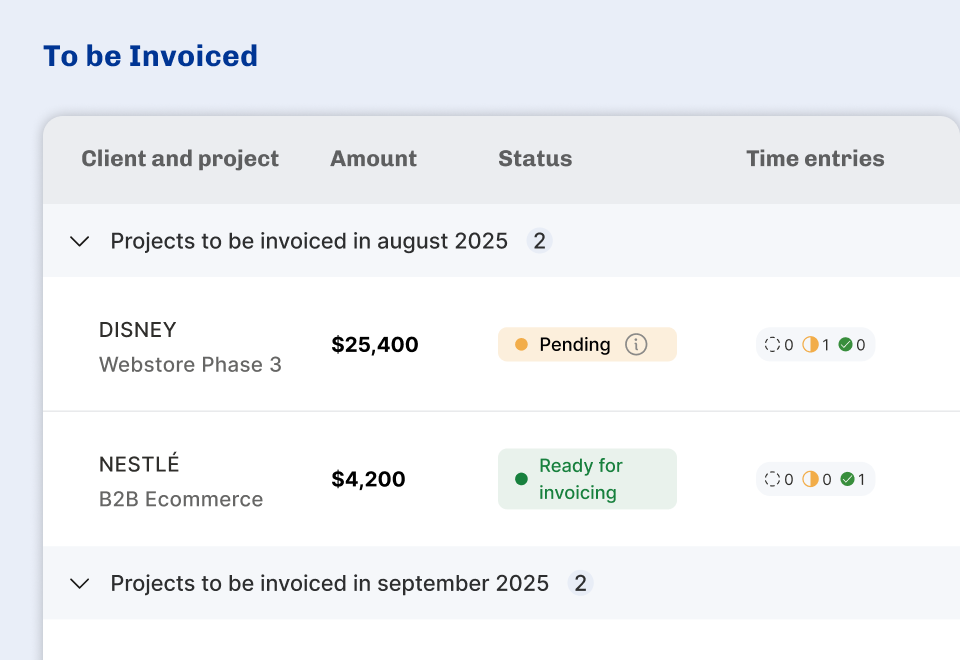Click the Time entries column header

815,159
